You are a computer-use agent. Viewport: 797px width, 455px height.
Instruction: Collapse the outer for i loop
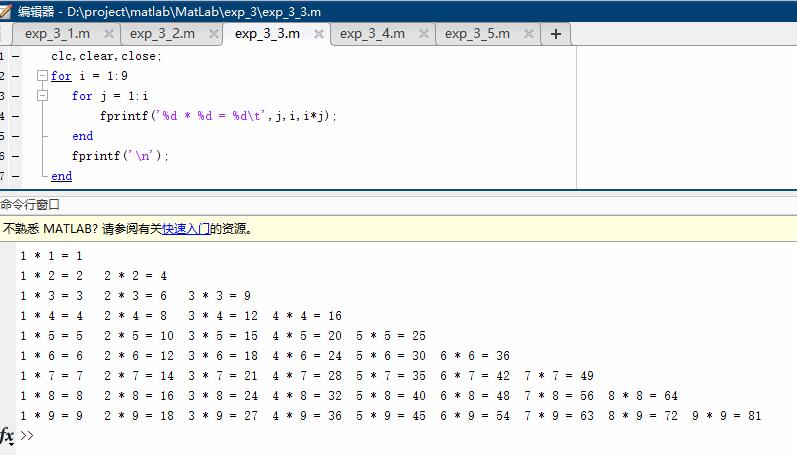coord(43,76)
